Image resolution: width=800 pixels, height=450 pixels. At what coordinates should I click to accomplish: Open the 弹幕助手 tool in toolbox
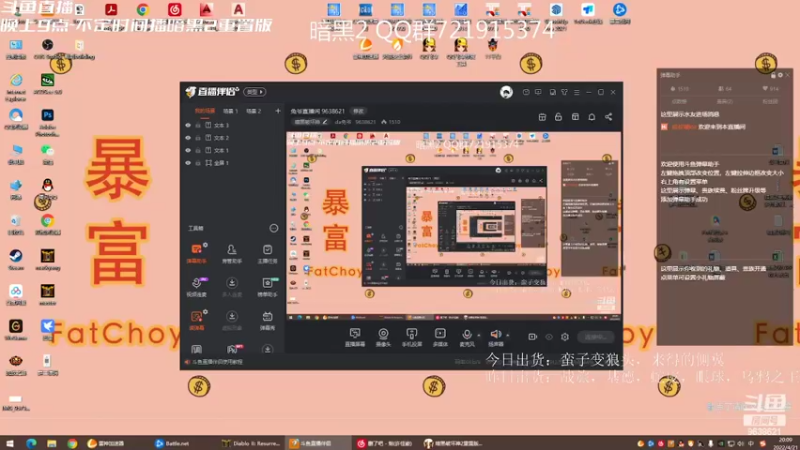(x=196, y=253)
